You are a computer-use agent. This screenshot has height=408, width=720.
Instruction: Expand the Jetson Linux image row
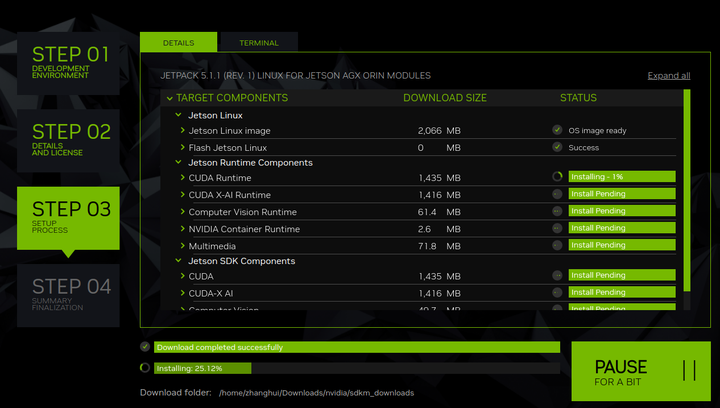[182, 131]
